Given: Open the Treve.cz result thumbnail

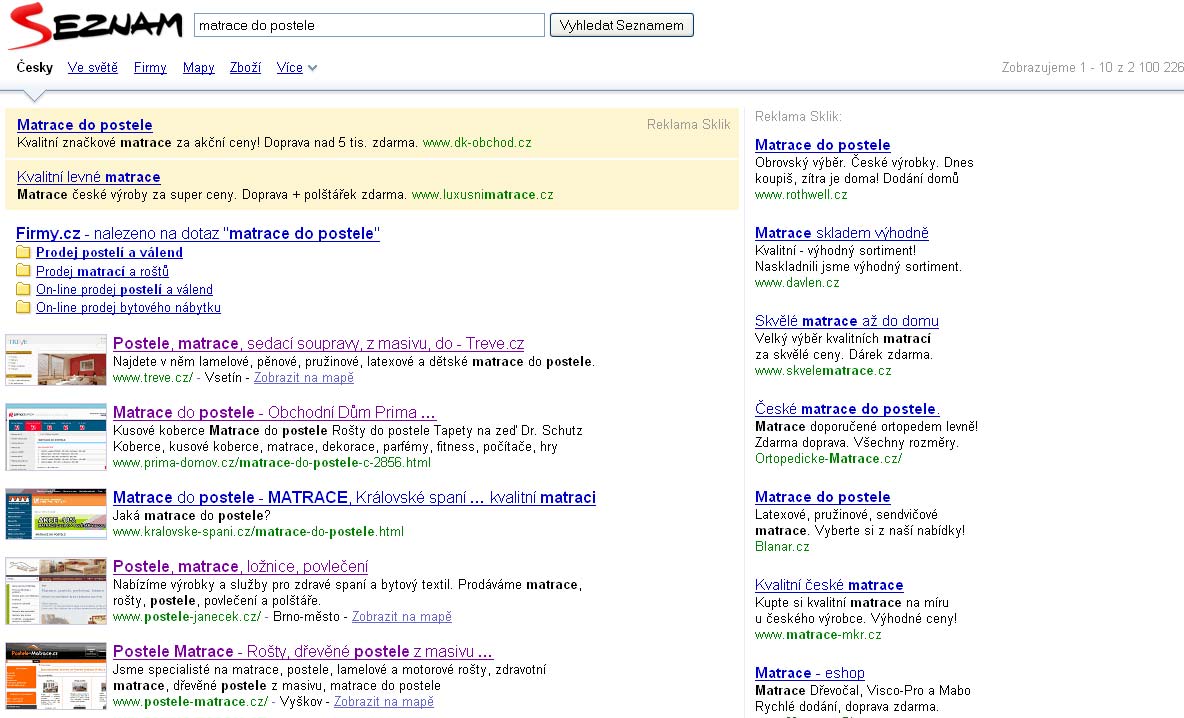Looking at the screenshot, I should tap(56, 360).
